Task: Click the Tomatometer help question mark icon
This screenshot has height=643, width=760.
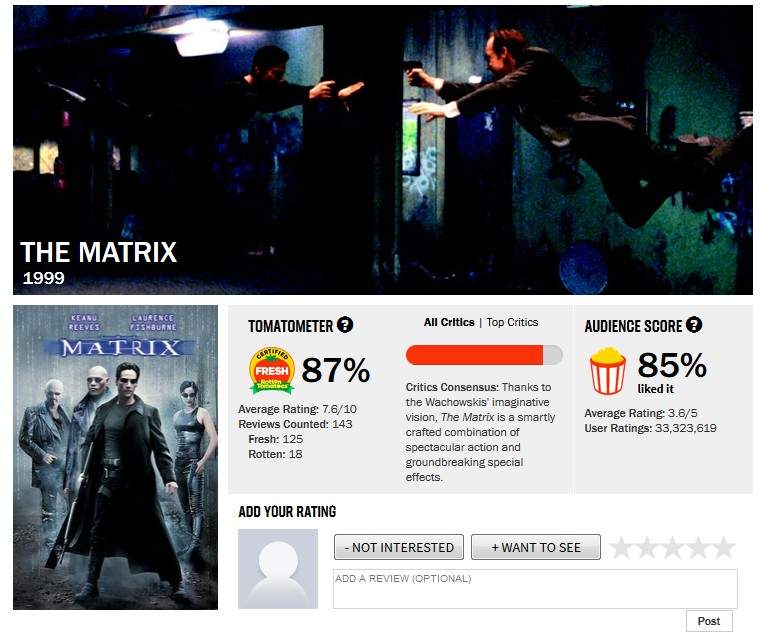Action: [x=345, y=325]
